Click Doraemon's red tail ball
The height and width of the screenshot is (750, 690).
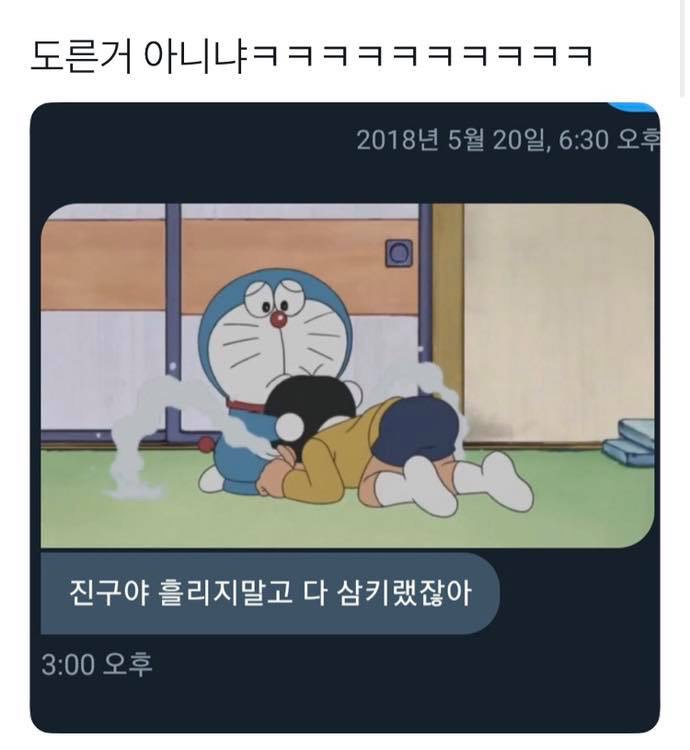[x=206, y=444]
